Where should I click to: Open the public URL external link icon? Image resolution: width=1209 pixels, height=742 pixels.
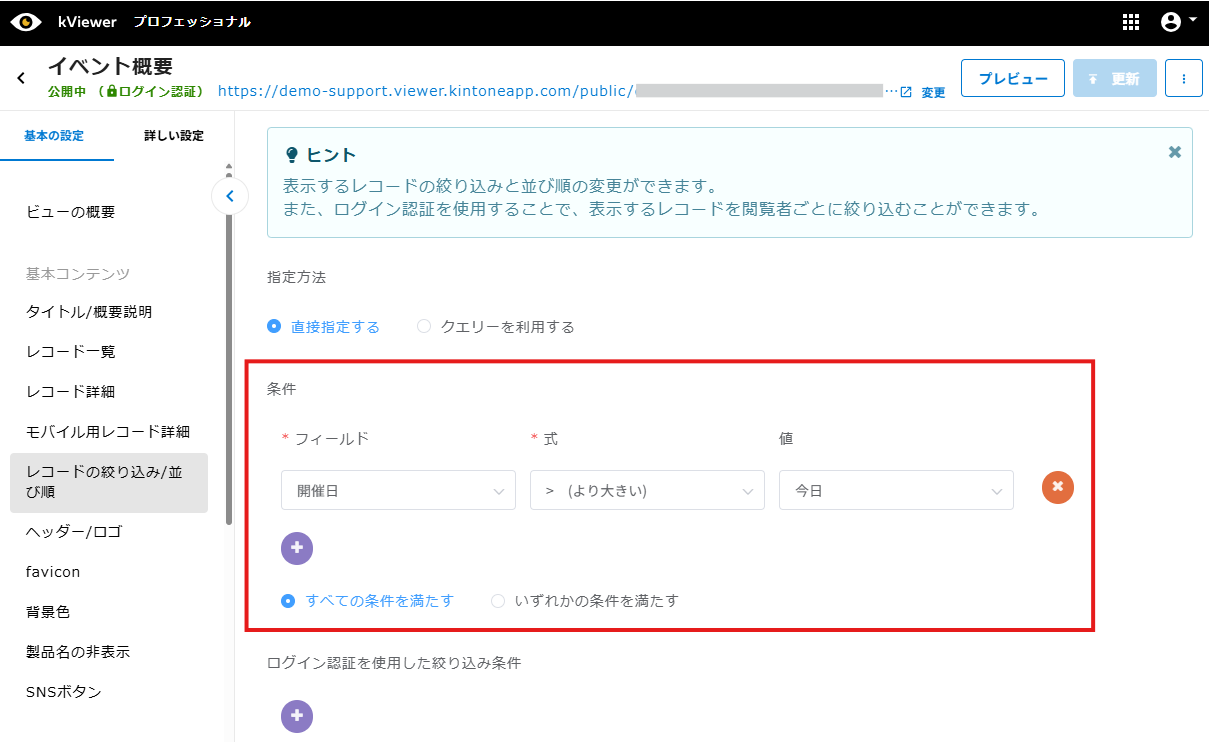coord(906,92)
